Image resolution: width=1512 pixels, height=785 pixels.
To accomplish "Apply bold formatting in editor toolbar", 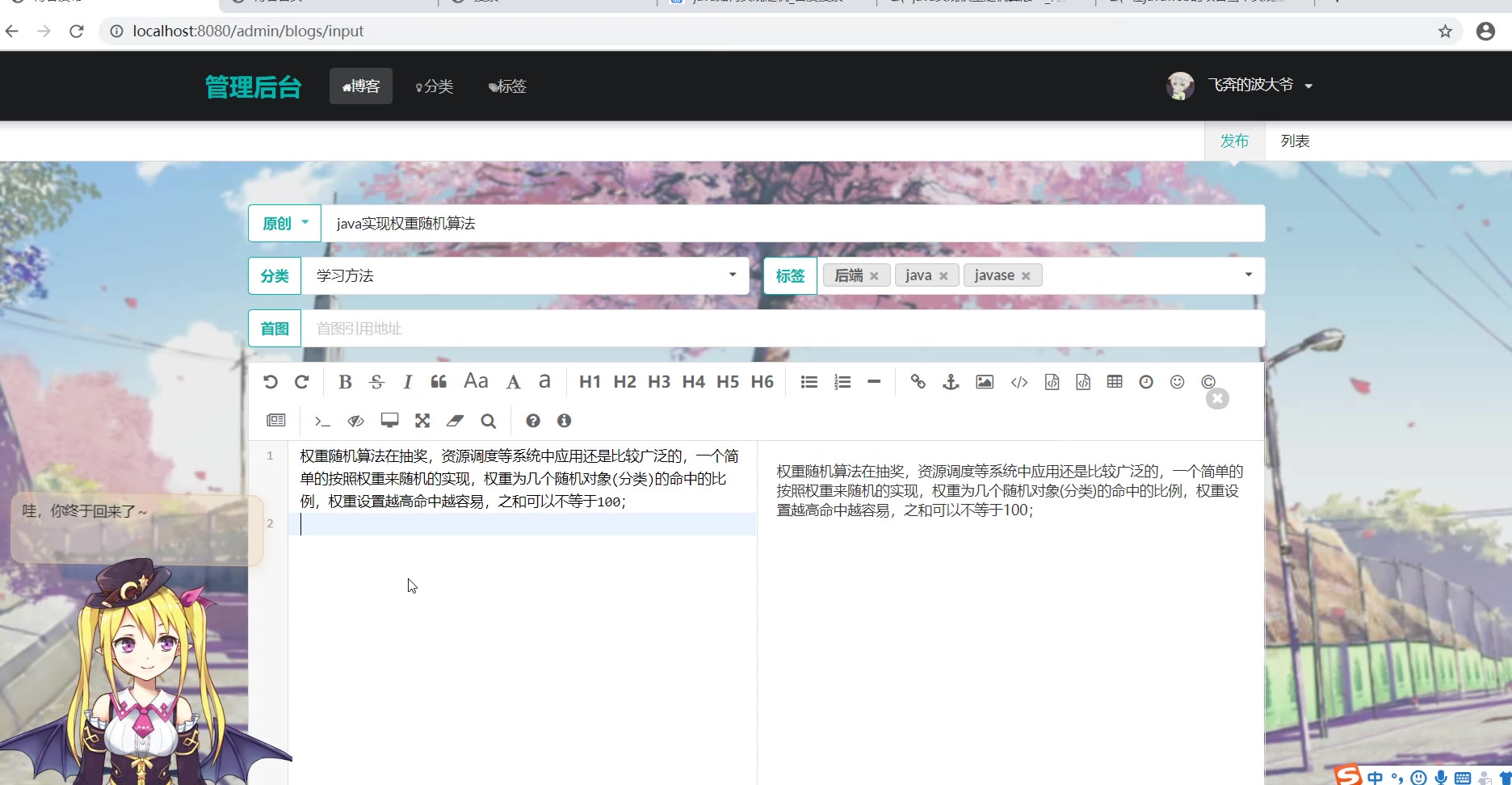I will [345, 382].
